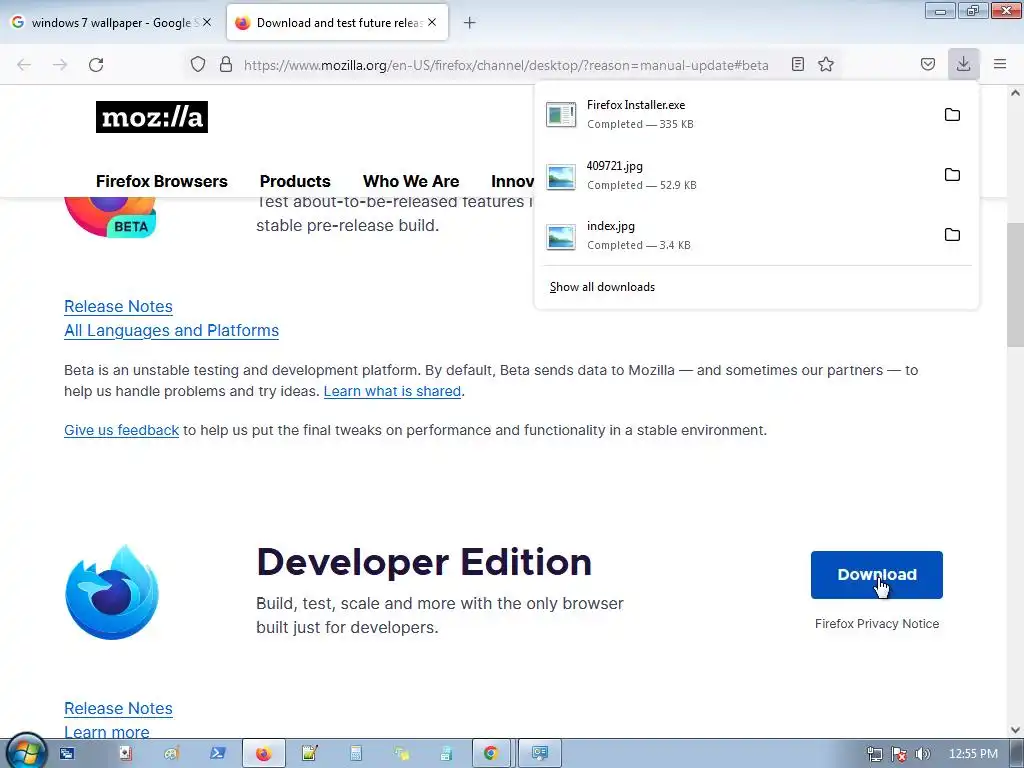
Task: Open Who We Are navigation menu
Action: point(411,181)
